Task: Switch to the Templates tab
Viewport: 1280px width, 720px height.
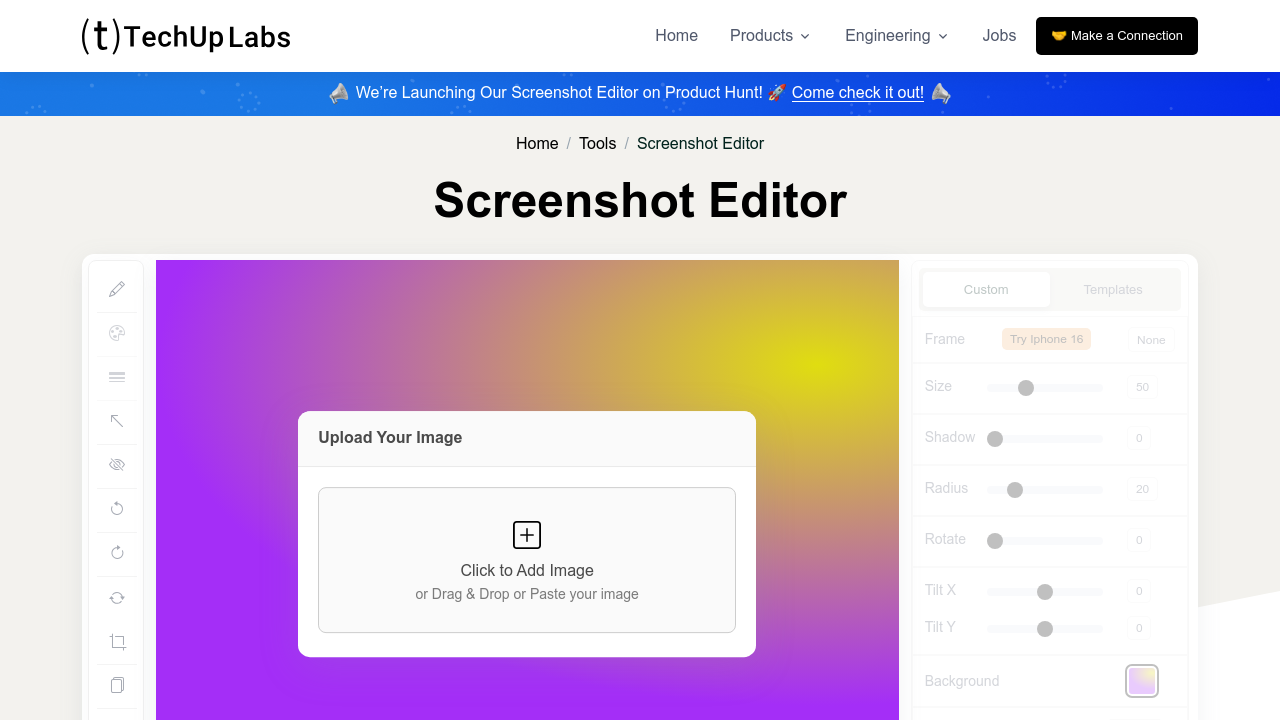Action: (1112, 289)
